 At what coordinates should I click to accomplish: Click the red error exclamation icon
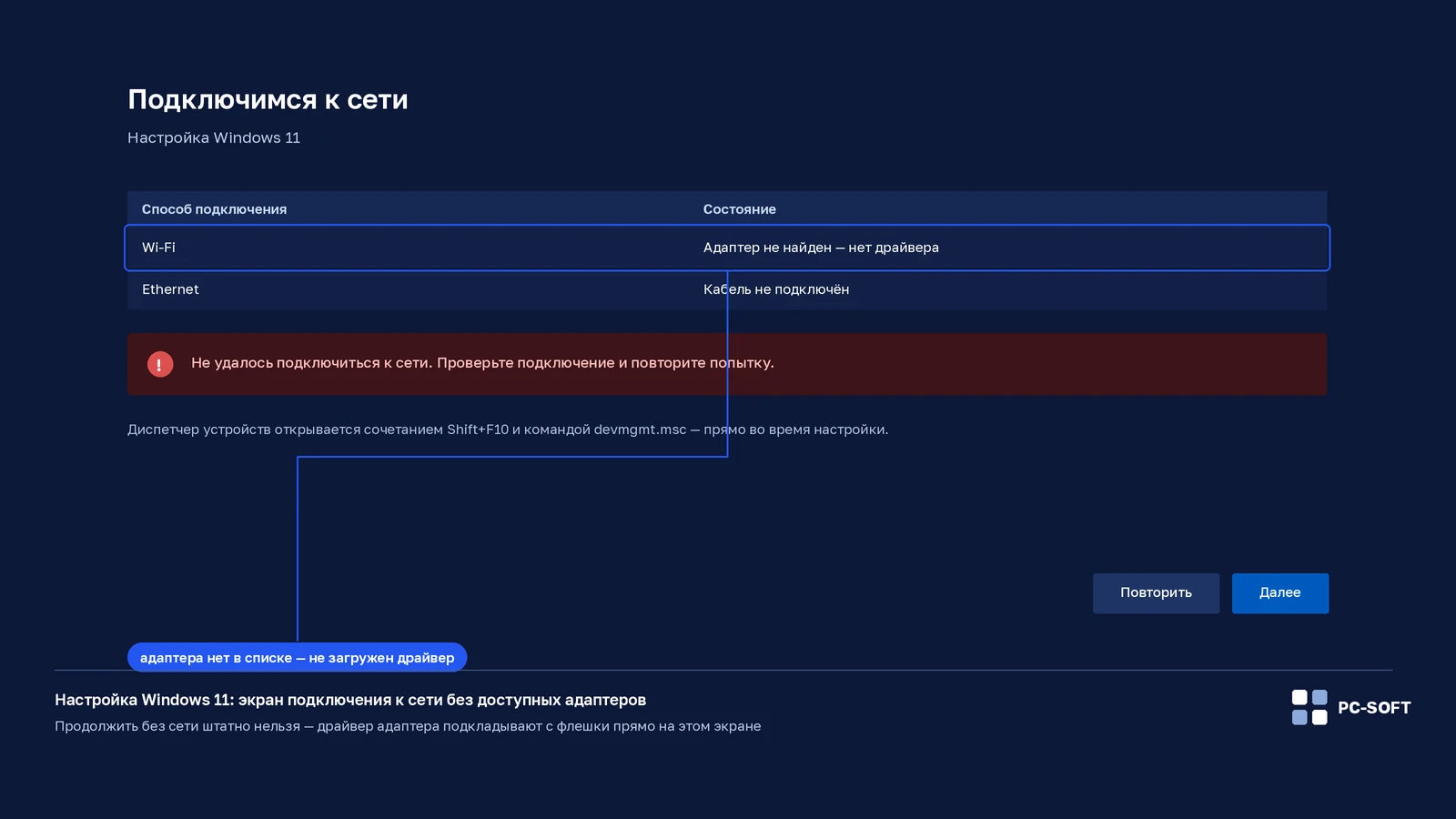coord(160,364)
